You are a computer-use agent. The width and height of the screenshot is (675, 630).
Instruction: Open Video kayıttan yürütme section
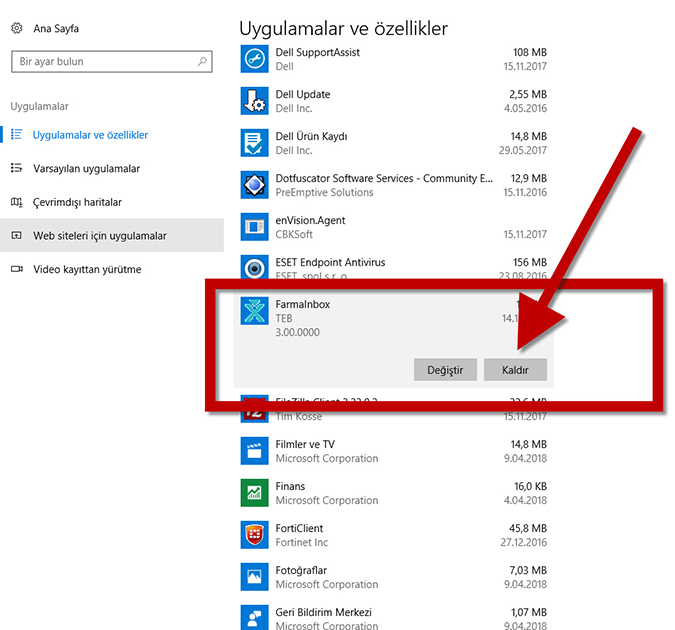pyautogui.click(x=87, y=269)
